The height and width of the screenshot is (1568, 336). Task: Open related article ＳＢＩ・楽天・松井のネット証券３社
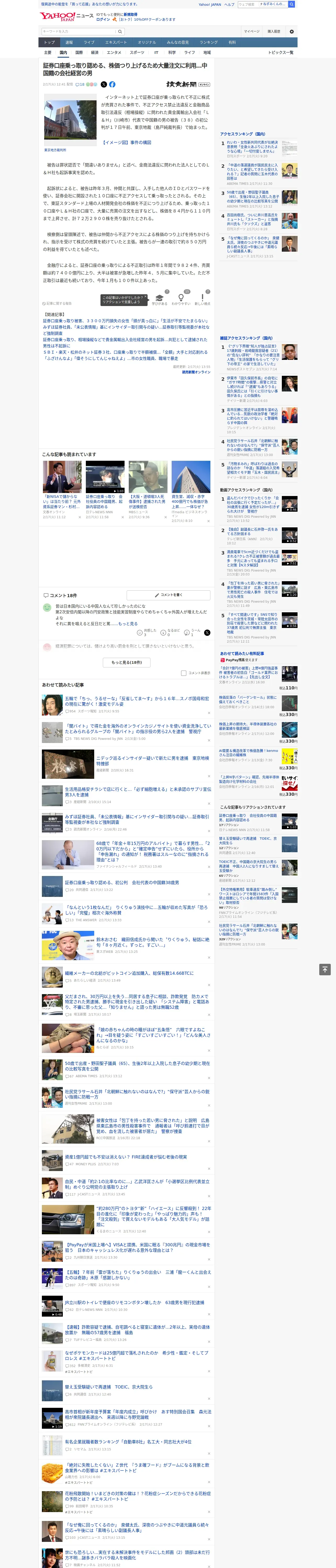tap(125, 352)
